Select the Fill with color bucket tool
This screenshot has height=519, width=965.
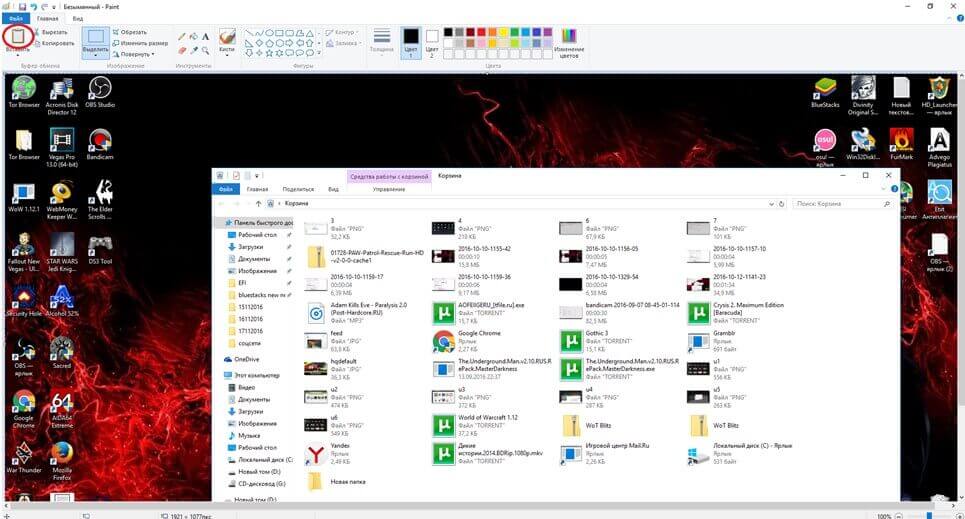click(193, 35)
